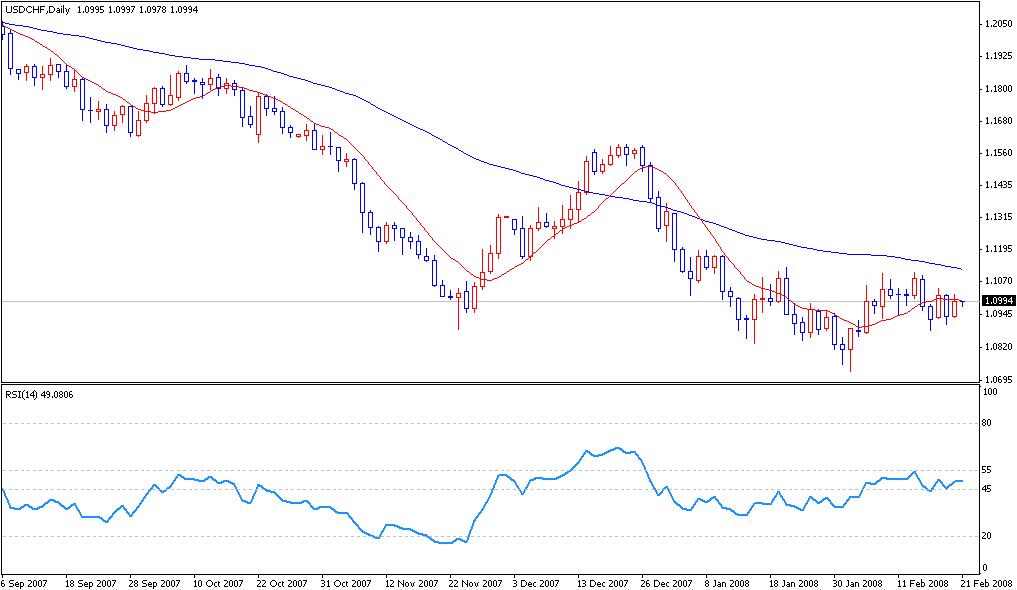Click the 1.0945 price axis label
This screenshot has width=1017, height=590.
(x=998, y=314)
